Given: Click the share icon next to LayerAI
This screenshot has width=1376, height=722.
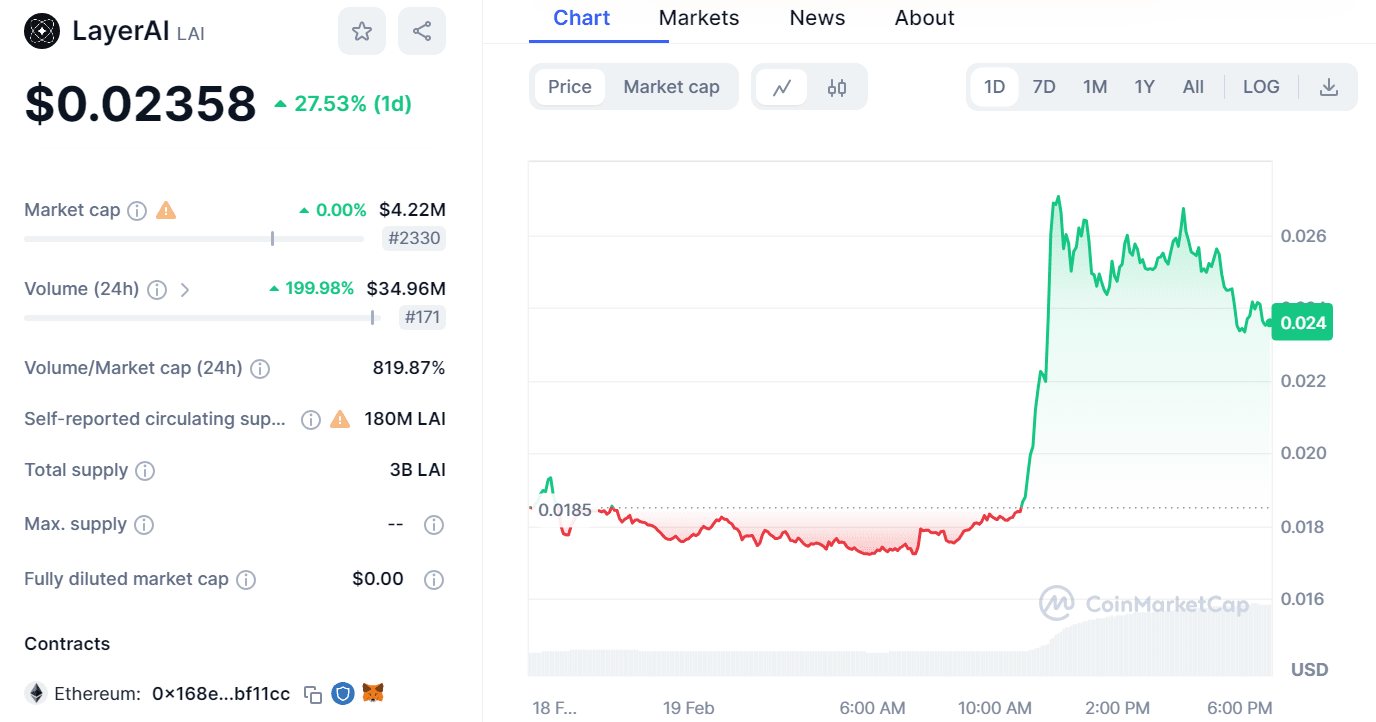Looking at the screenshot, I should 422,31.
